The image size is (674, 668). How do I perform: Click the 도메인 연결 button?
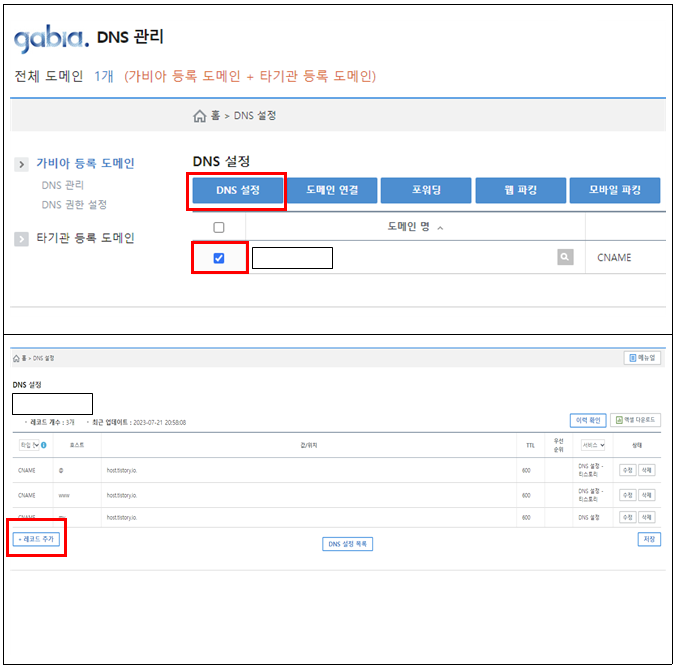[x=332, y=190]
